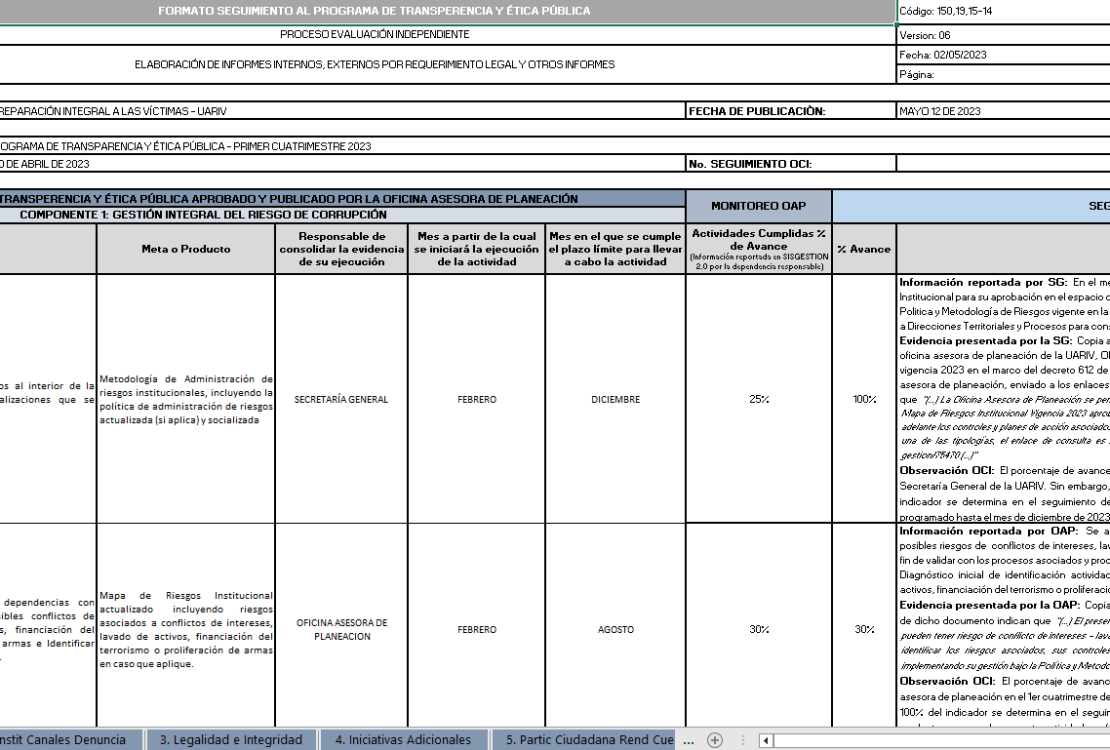Open the '3. Legalidad e Integridad' sheet tab

tap(231, 739)
